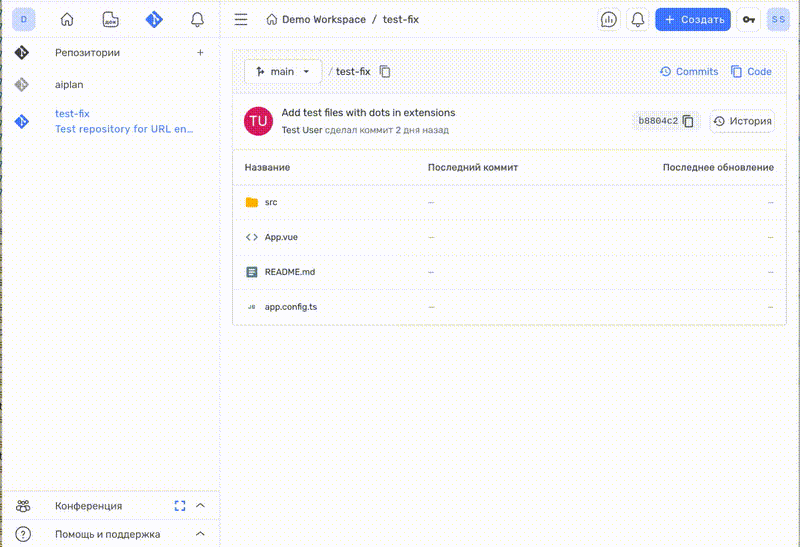Click the aiplan repository git icon

click(x=21, y=85)
